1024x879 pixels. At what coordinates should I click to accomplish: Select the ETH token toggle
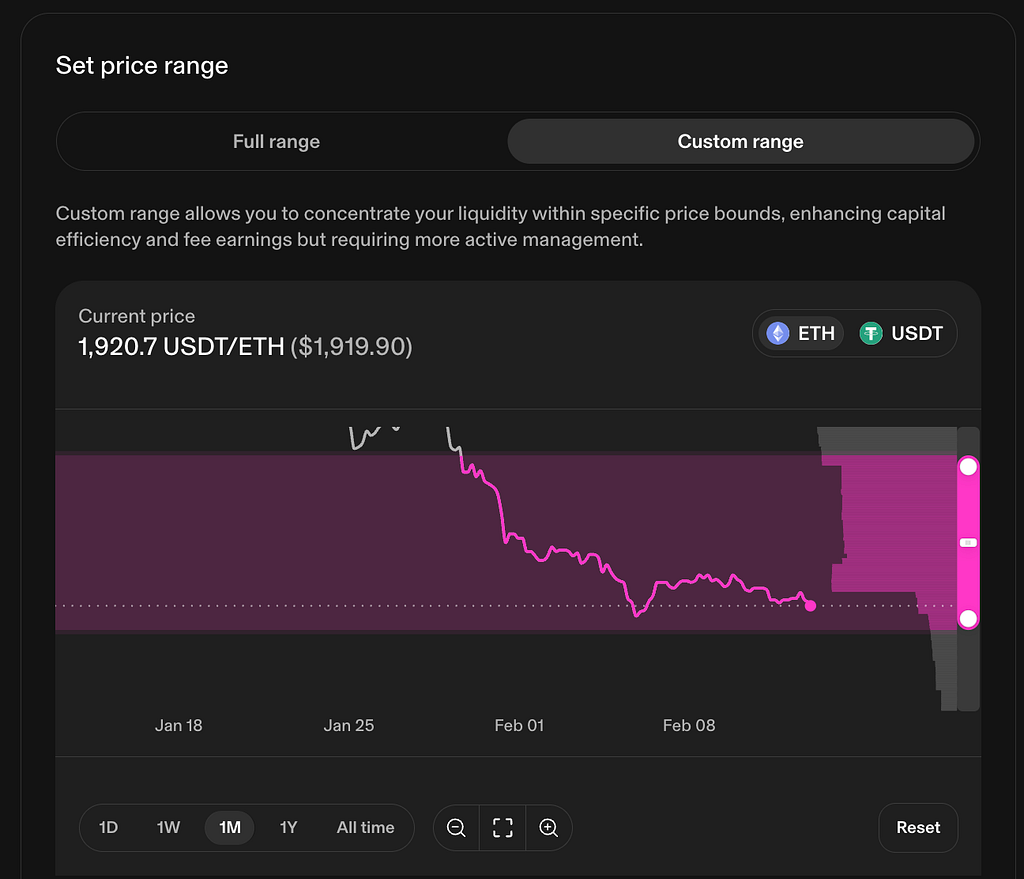coord(801,334)
